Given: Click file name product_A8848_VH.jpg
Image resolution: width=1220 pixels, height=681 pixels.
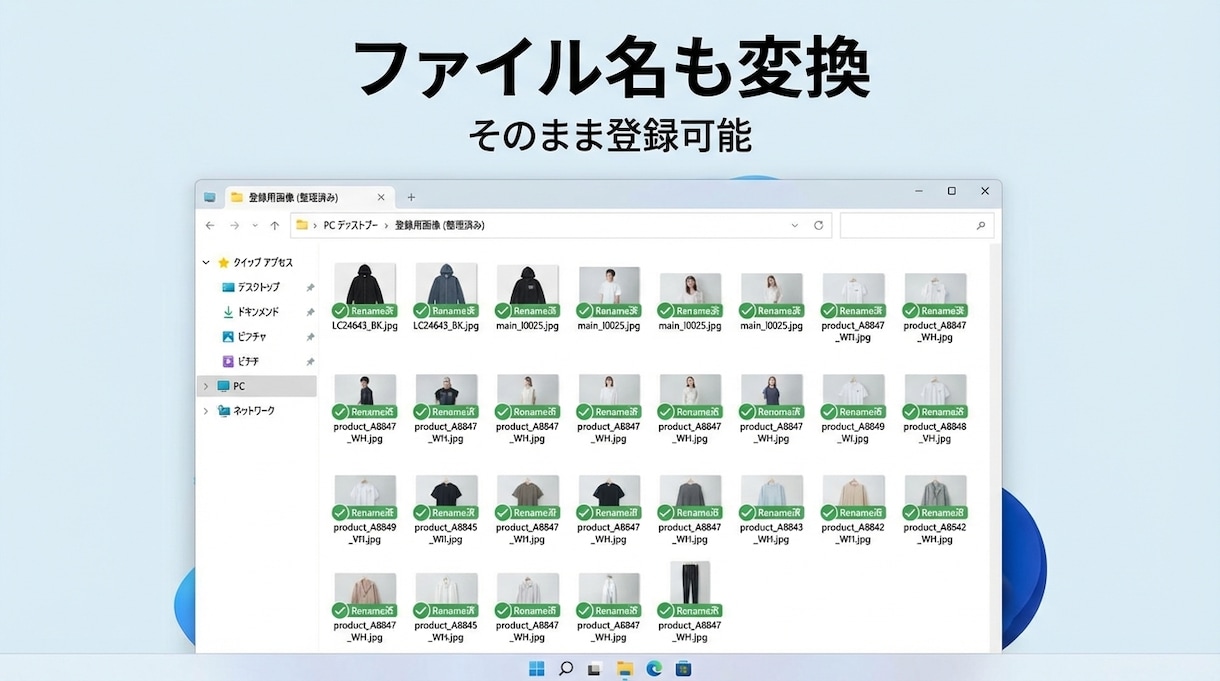Looking at the screenshot, I should 935,432.
